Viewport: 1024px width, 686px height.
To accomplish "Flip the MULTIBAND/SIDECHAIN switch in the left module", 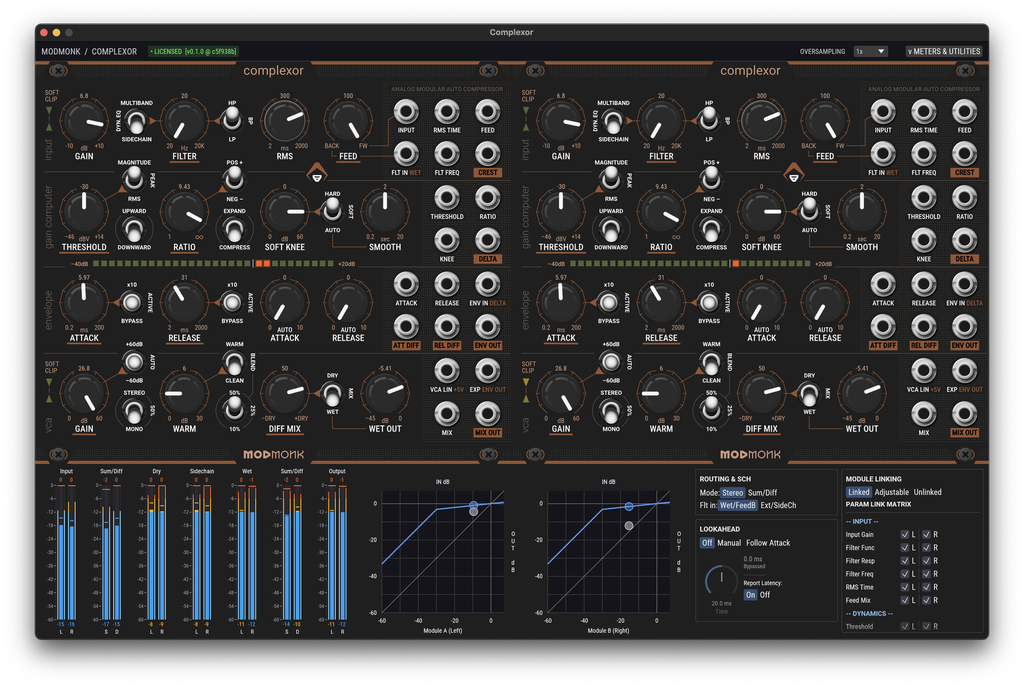I will (135, 122).
